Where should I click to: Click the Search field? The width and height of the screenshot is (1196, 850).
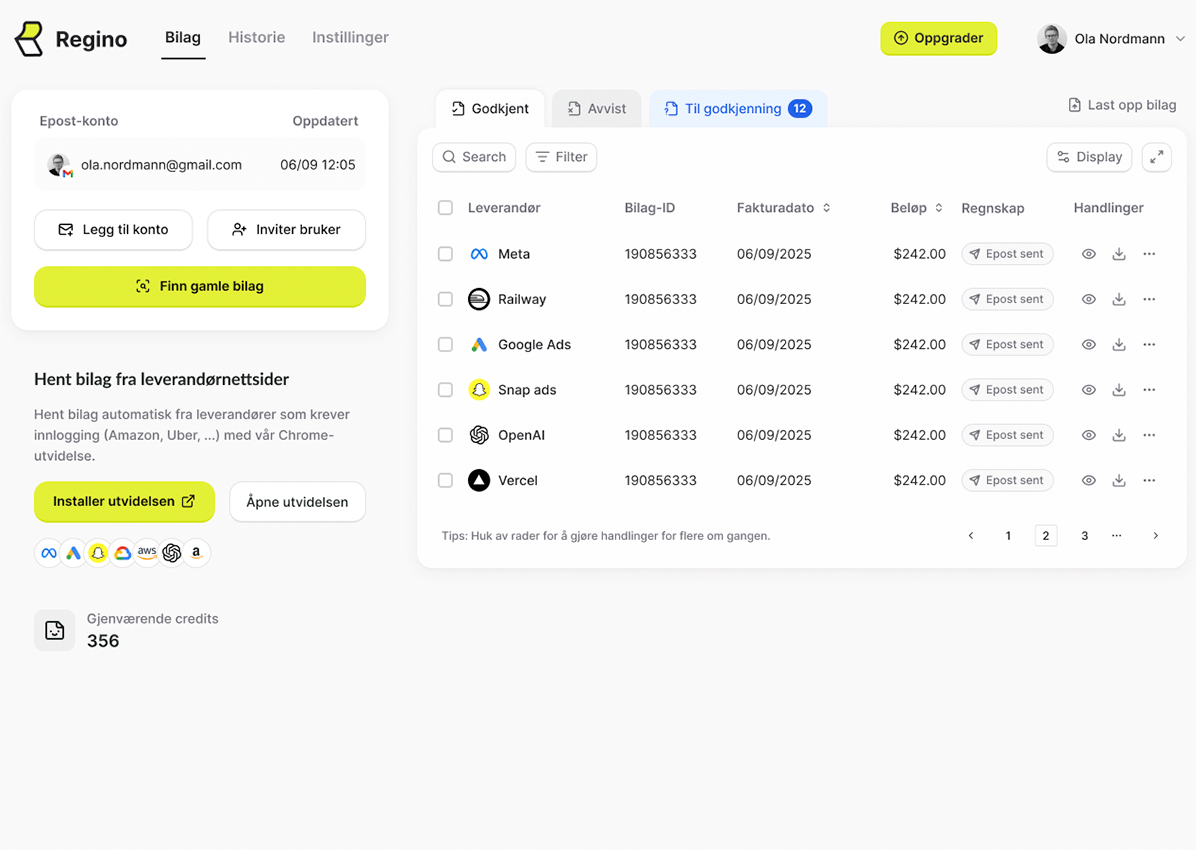click(x=474, y=157)
